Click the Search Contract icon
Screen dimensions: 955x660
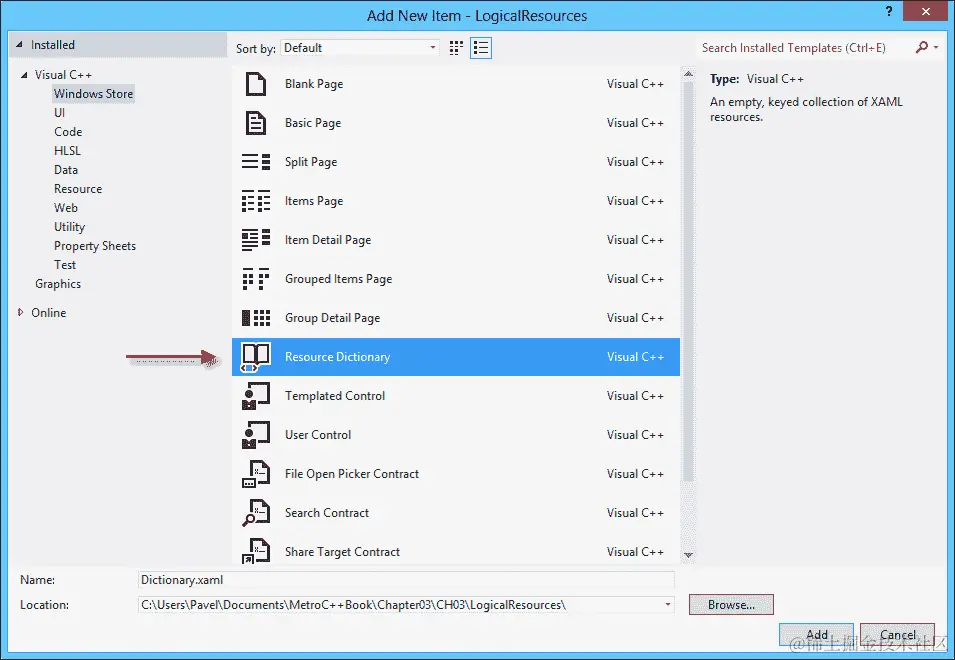[256, 513]
